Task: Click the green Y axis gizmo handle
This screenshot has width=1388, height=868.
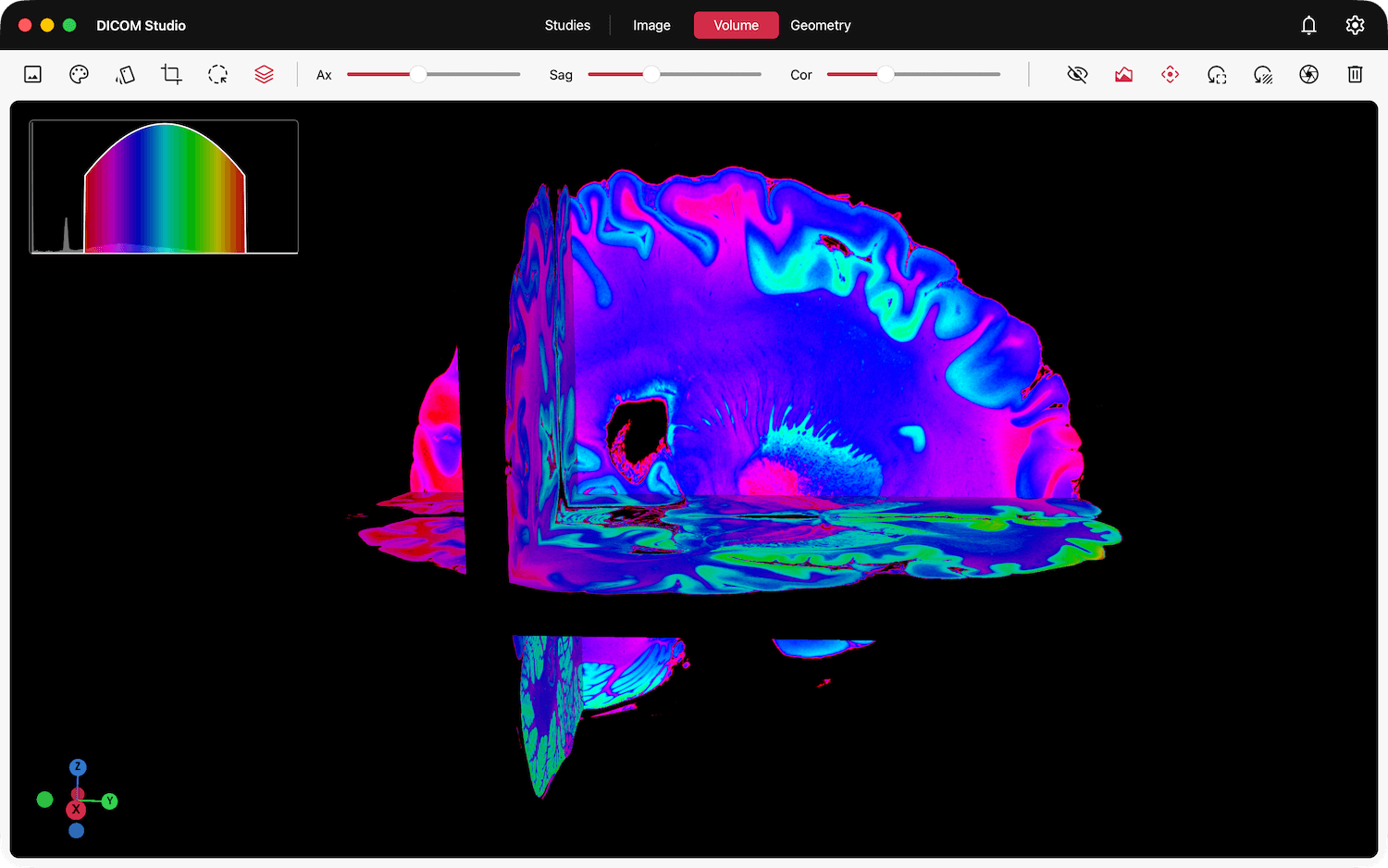Action: [x=110, y=801]
